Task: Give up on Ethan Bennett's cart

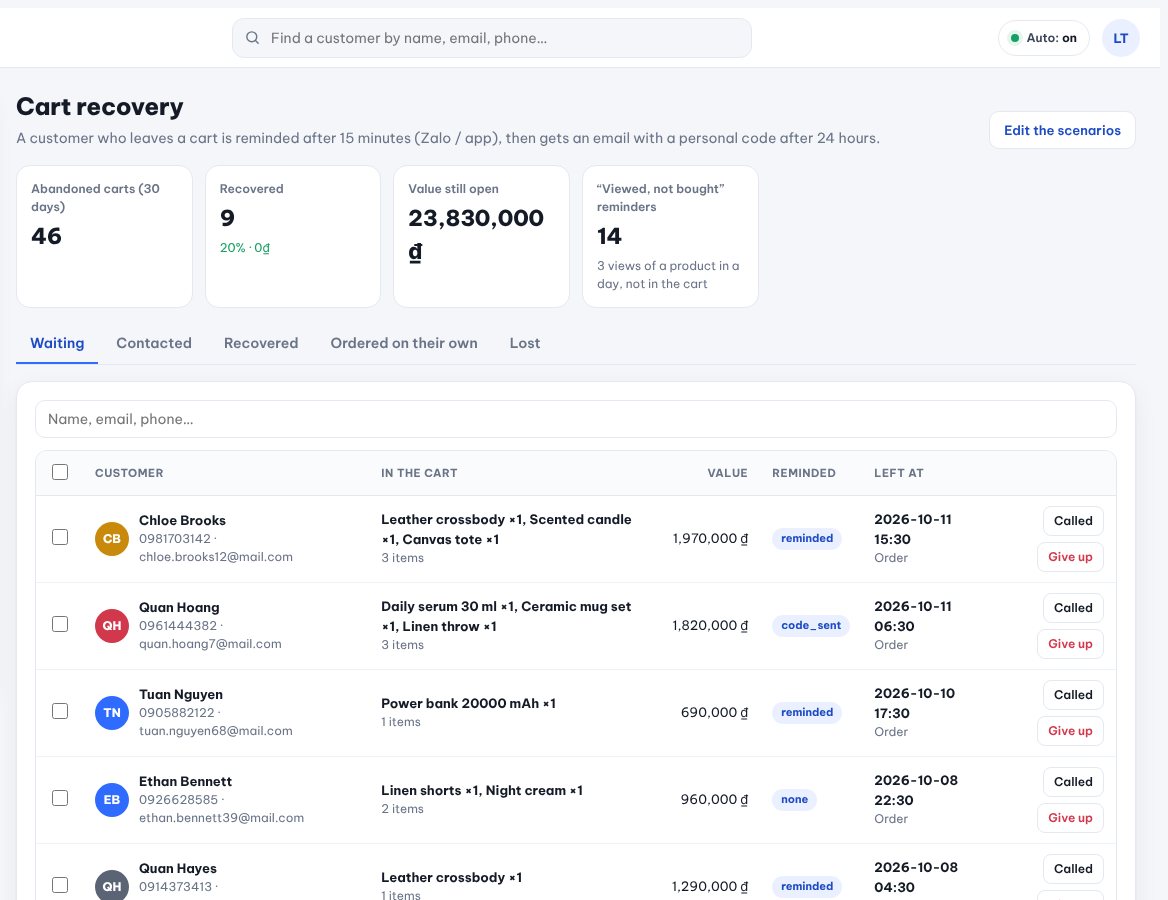Action: [x=1070, y=818]
